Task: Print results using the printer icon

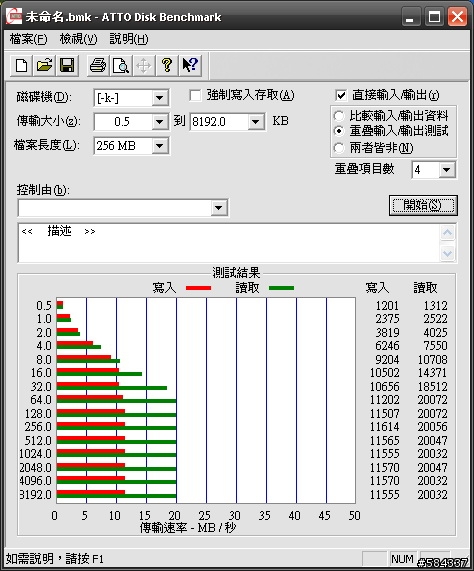Action: (x=98, y=66)
